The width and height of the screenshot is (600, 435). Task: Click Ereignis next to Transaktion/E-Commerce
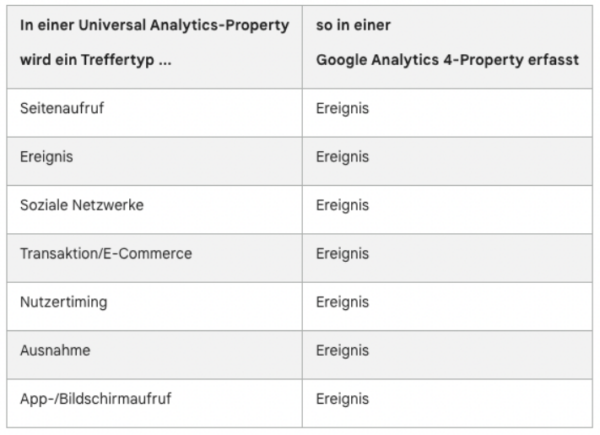point(342,254)
